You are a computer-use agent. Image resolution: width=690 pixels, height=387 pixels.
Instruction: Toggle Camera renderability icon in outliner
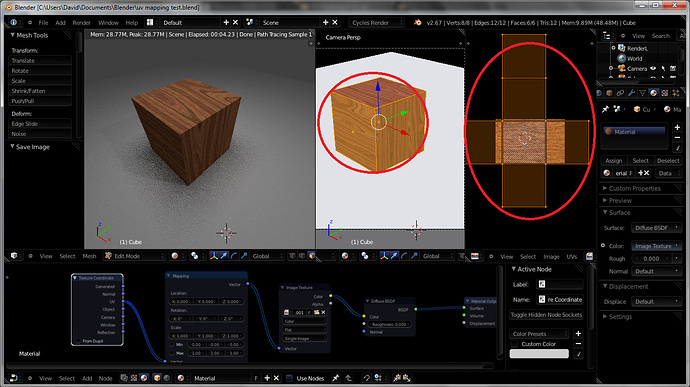point(673,68)
